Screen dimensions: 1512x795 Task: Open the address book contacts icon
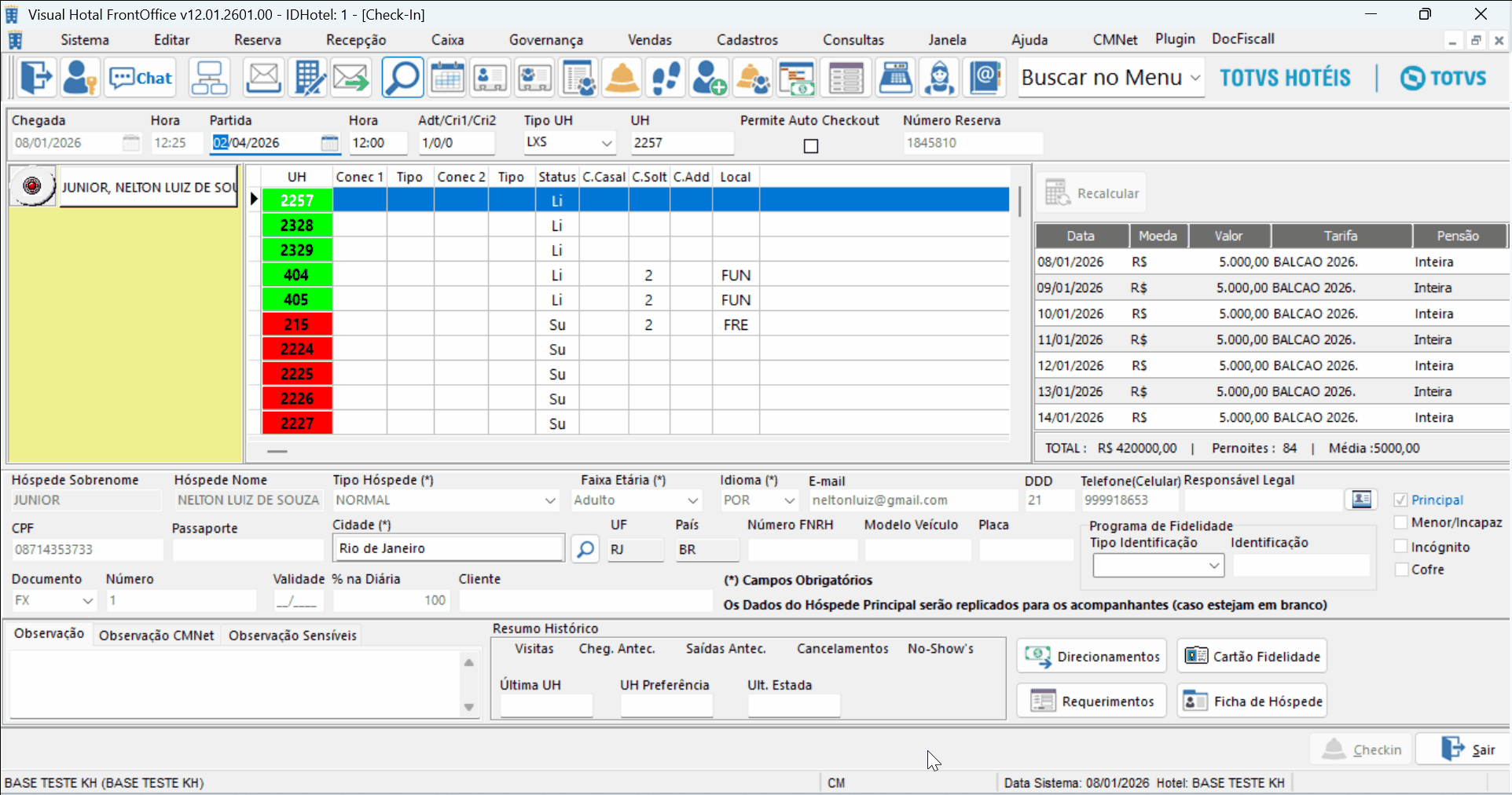[x=985, y=78]
